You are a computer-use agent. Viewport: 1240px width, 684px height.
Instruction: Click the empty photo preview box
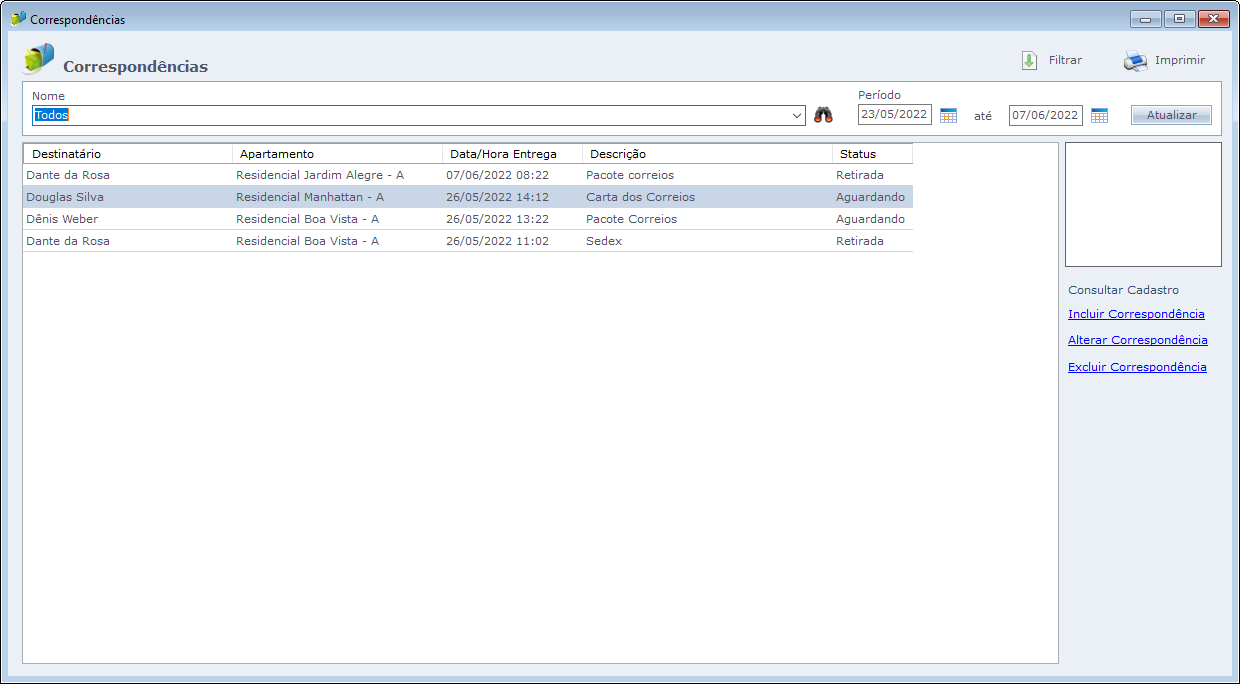tap(1143, 204)
